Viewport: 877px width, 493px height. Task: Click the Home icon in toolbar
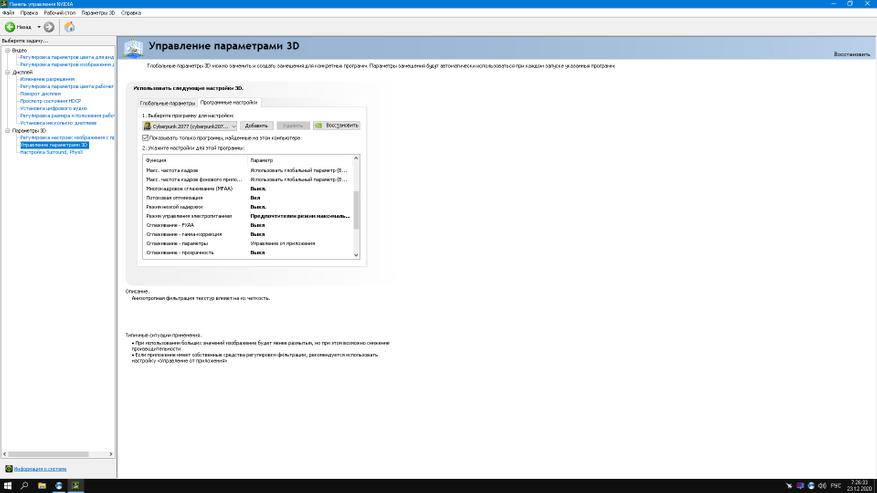coord(69,27)
